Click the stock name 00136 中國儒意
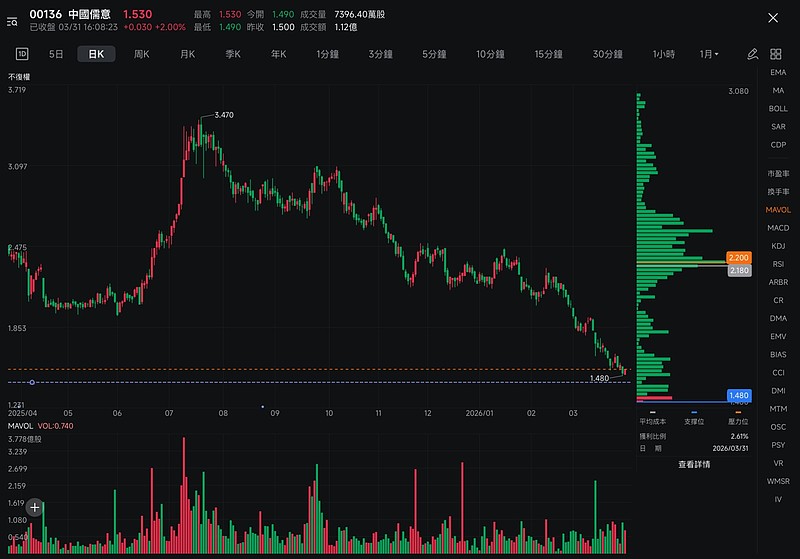 (x=70, y=14)
